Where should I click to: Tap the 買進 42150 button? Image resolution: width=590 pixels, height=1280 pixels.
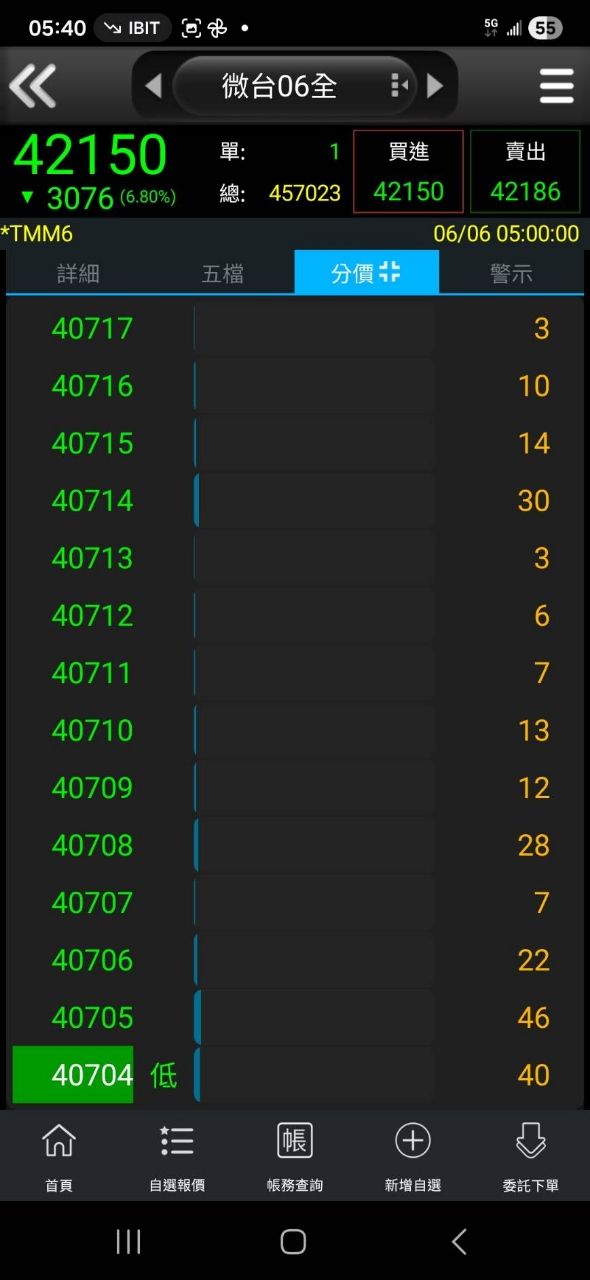pyautogui.click(x=408, y=171)
